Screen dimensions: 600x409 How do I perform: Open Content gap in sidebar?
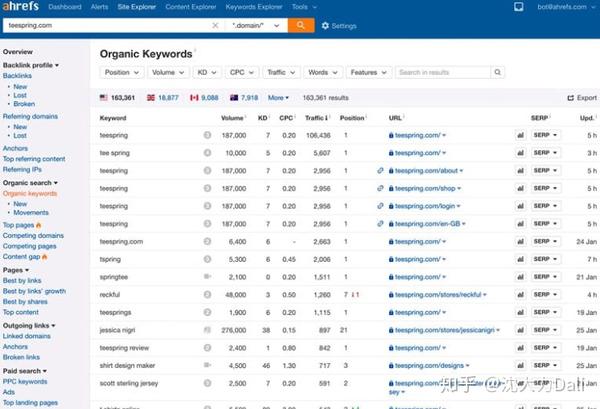click(x=21, y=257)
